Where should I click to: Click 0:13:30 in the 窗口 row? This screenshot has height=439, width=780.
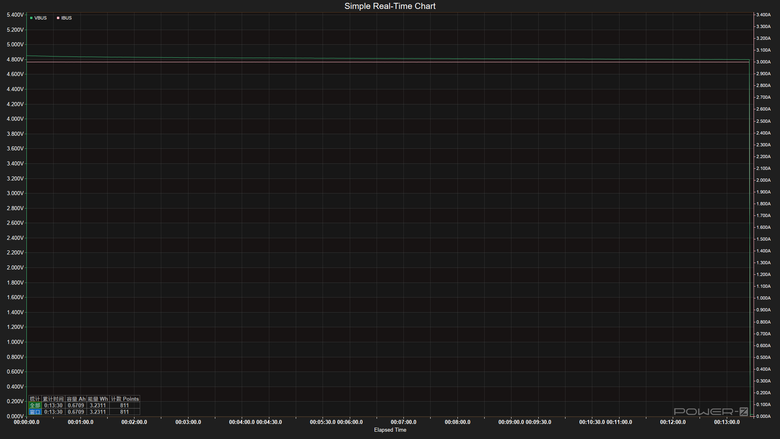(53, 412)
